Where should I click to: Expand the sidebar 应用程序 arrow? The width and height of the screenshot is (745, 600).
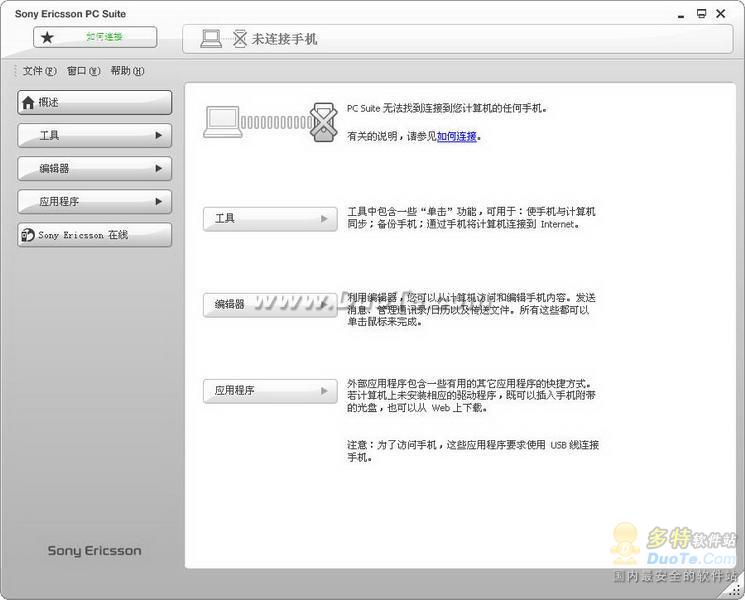[159, 201]
